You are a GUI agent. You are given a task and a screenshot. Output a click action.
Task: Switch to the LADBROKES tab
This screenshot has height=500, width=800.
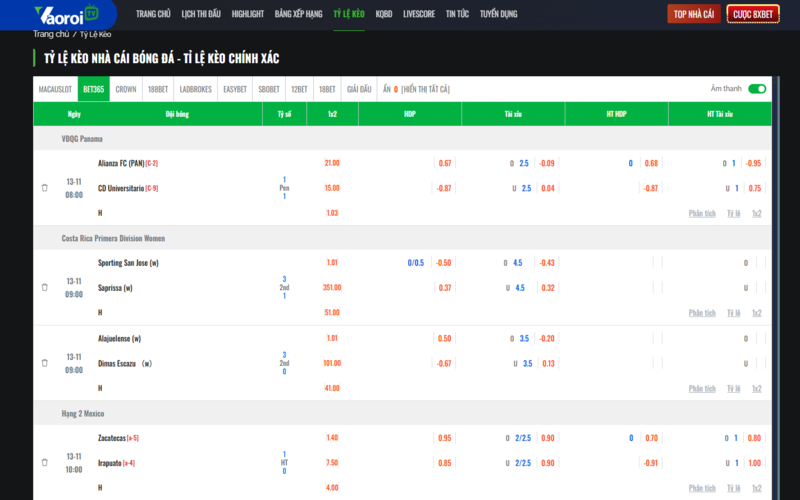point(195,89)
